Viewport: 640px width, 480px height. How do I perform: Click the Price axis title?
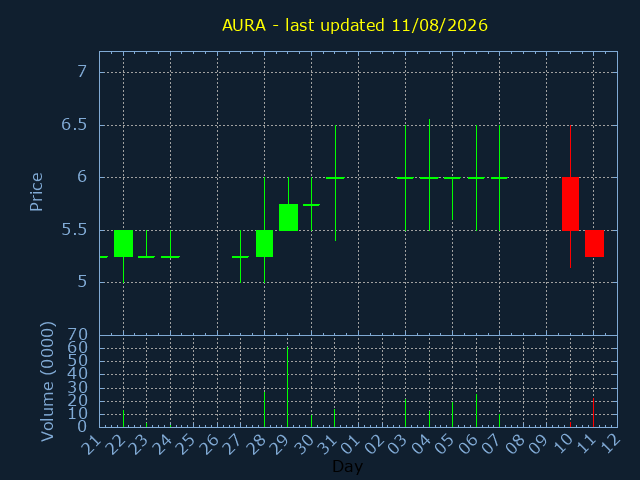pos(36,192)
